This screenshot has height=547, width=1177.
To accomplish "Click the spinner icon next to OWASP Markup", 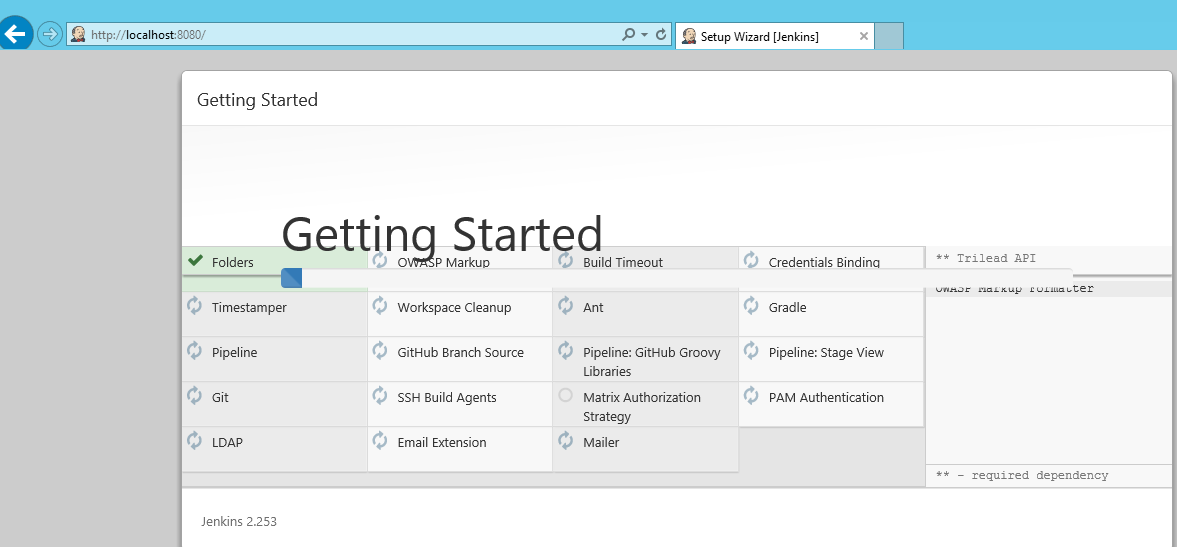I will 380,260.
